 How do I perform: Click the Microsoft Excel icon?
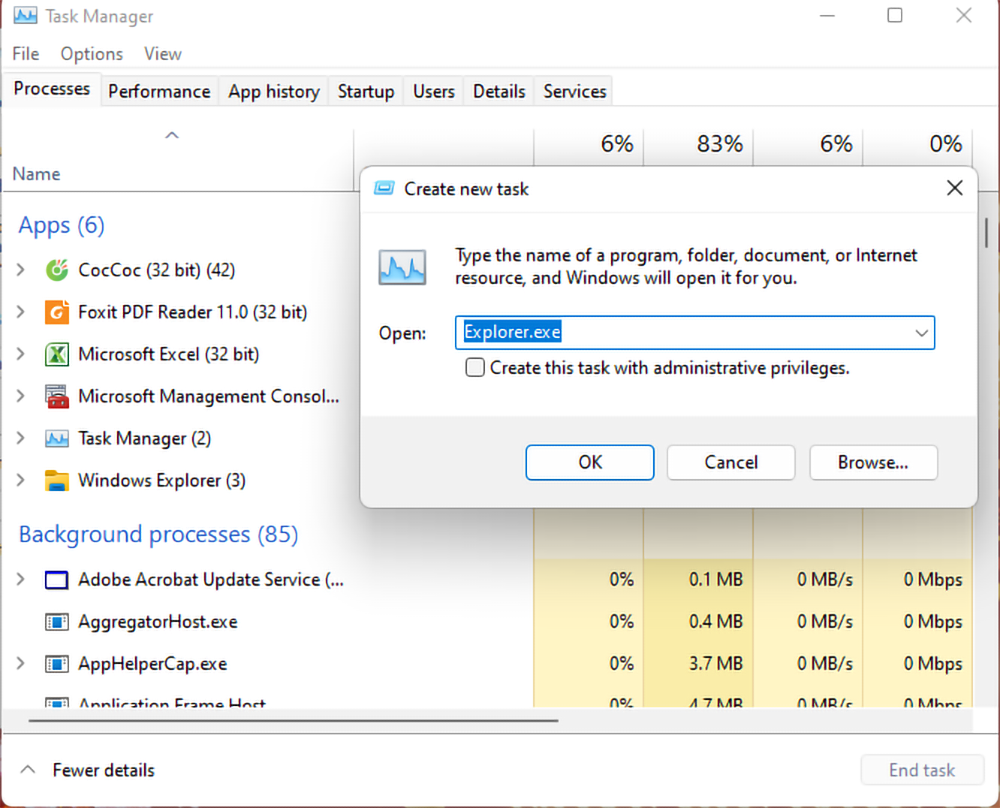(57, 355)
